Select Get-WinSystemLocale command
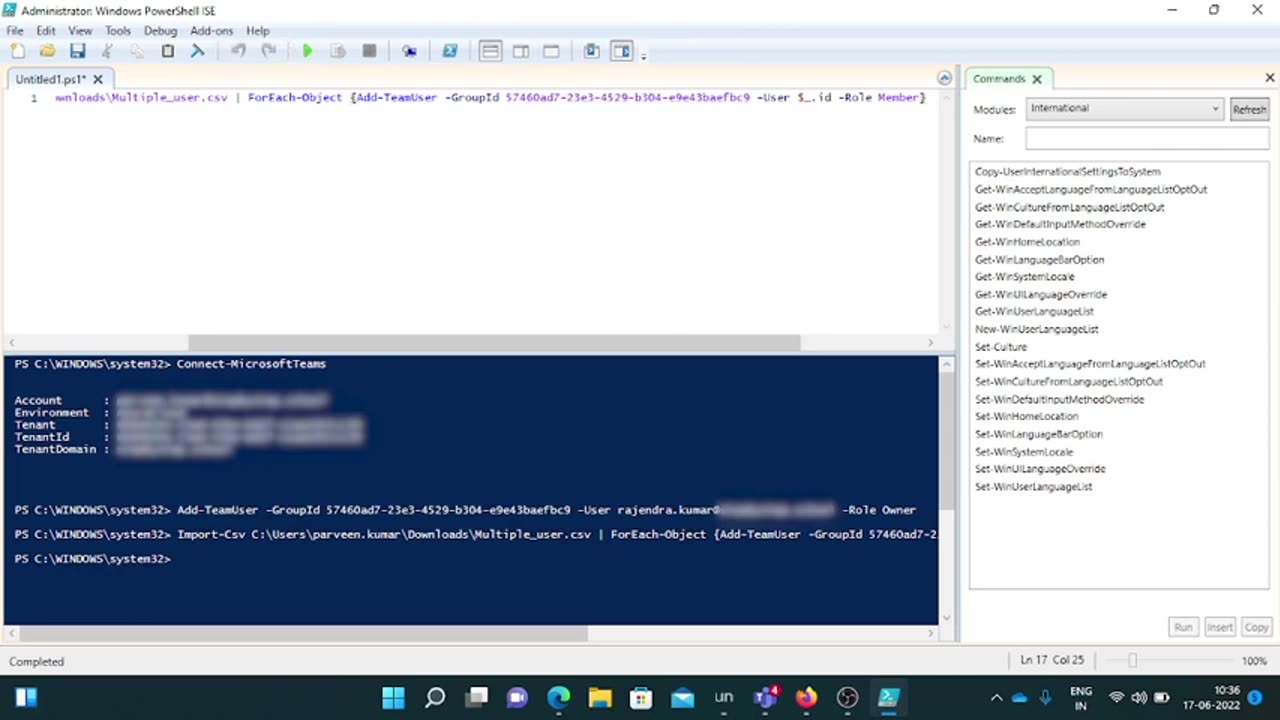This screenshot has width=1280, height=720. [x=1024, y=277]
